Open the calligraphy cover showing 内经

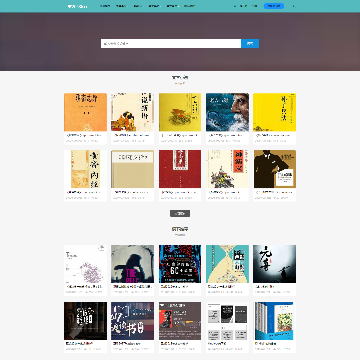pyautogui.click(x=85, y=169)
